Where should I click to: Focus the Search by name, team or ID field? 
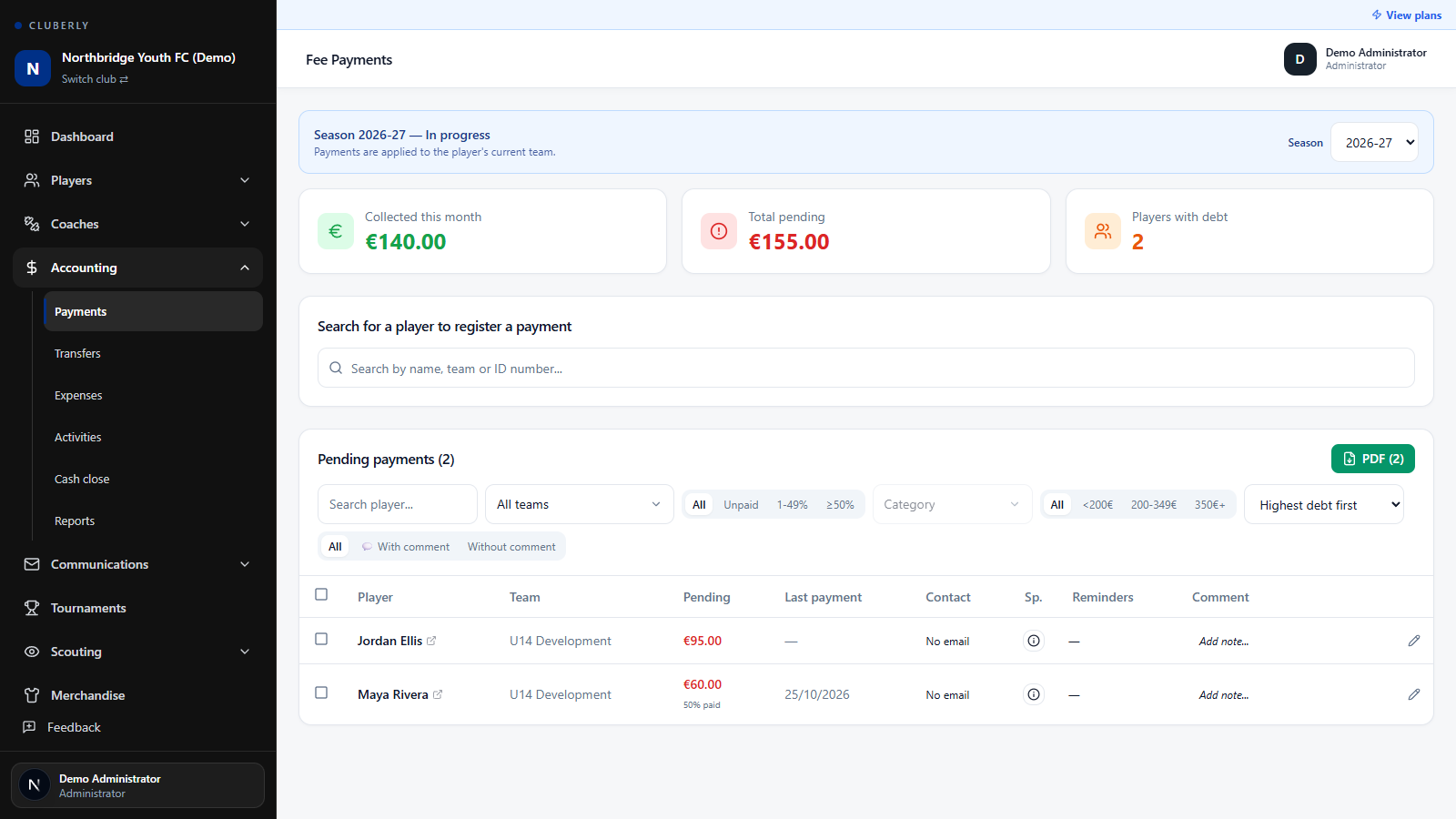(866, 368)
